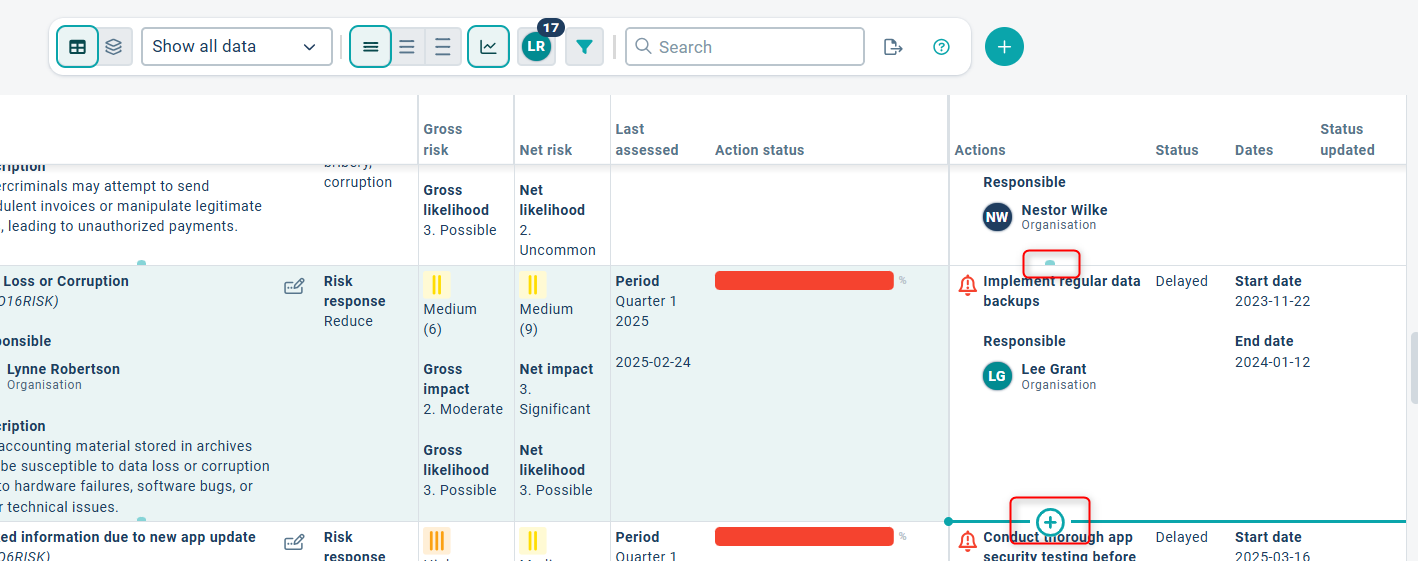Click the alert bell beside data backups action
Viewport: 1418px width, 561px height.
[x=967, y=286]
